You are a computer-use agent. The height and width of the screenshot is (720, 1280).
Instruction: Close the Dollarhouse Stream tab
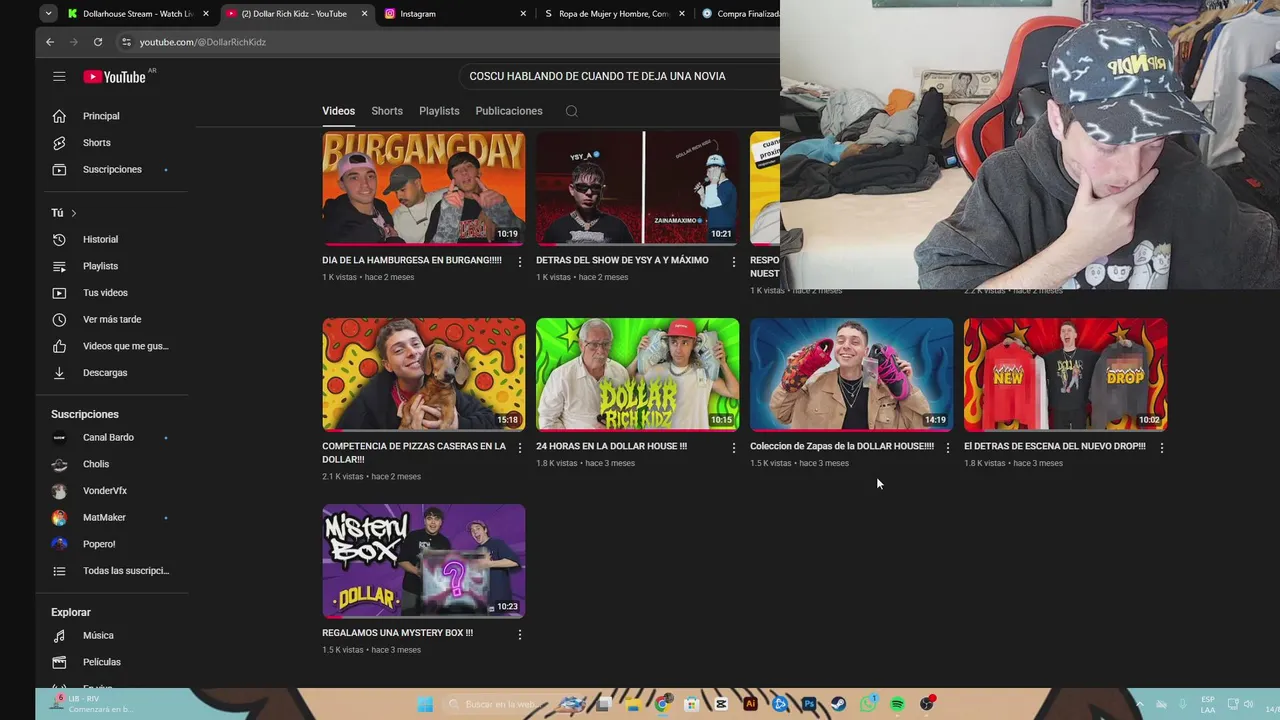click(x=206, y=14)
